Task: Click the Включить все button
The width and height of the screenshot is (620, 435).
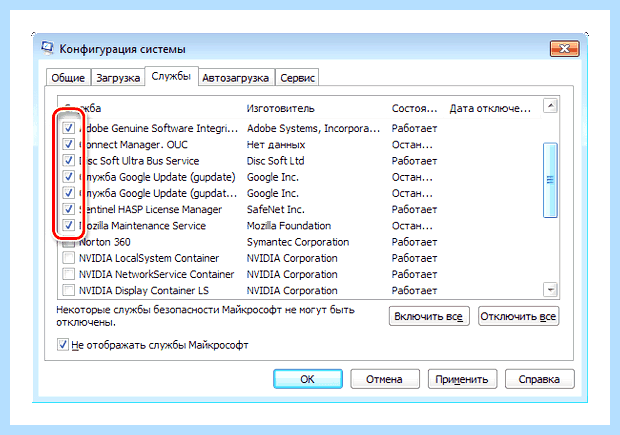Action: 429,316
